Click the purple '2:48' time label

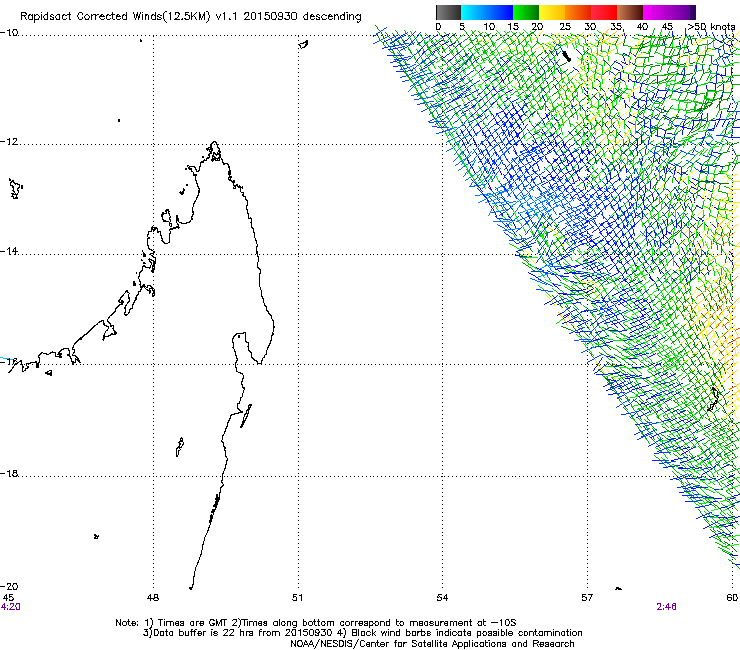(666, 607)
